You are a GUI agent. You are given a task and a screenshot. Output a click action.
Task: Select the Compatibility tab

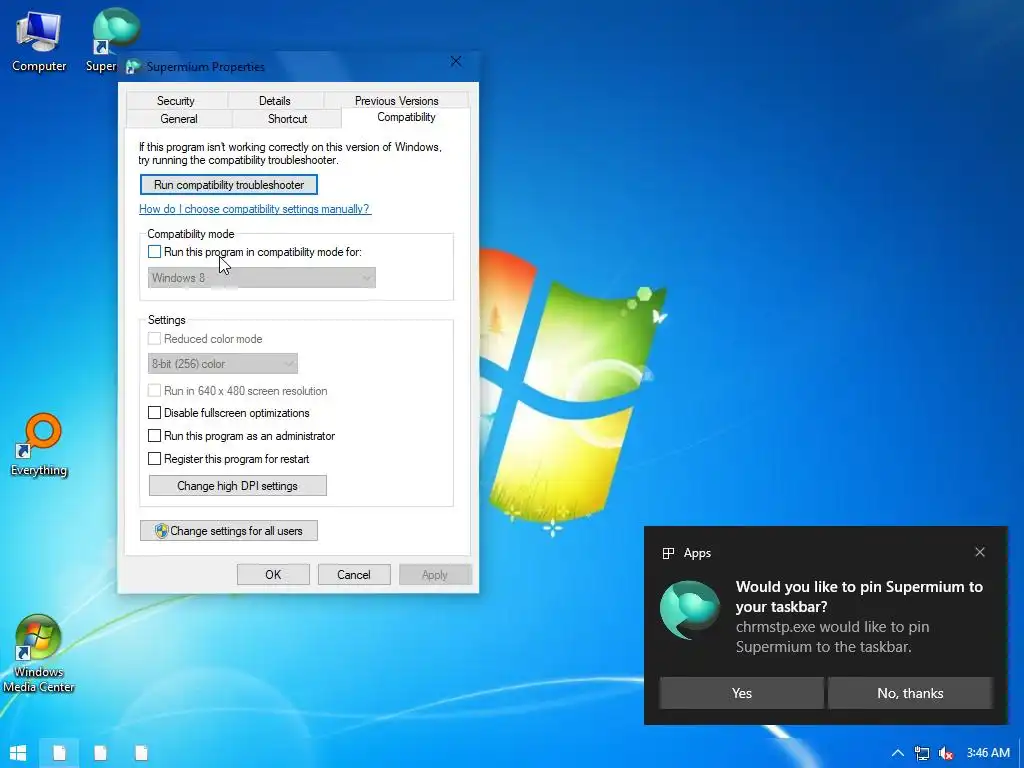point(406,118)
